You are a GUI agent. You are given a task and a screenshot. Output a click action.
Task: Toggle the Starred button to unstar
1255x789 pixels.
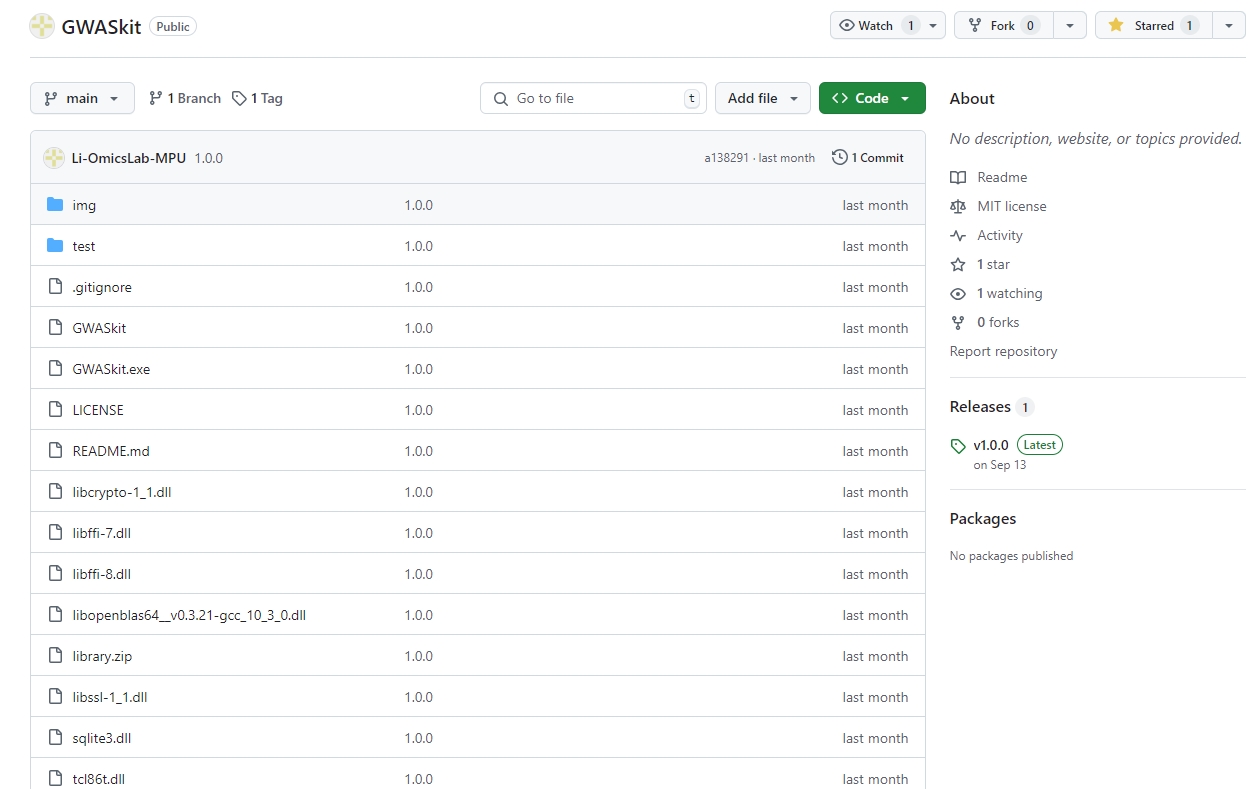pyautogui.click(x=1152, y=26)
